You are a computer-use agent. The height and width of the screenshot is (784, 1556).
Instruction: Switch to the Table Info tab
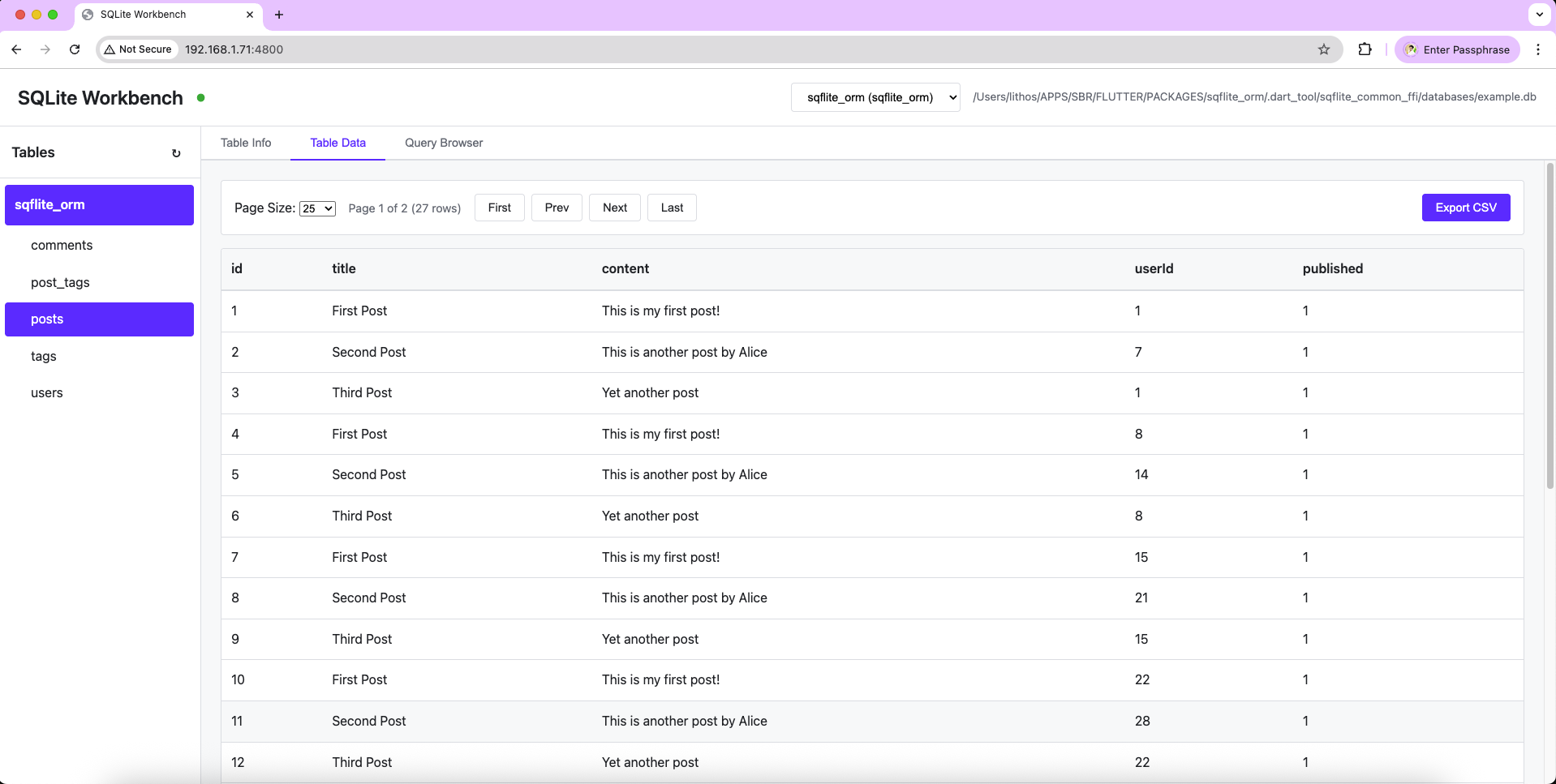coord(246,143)
